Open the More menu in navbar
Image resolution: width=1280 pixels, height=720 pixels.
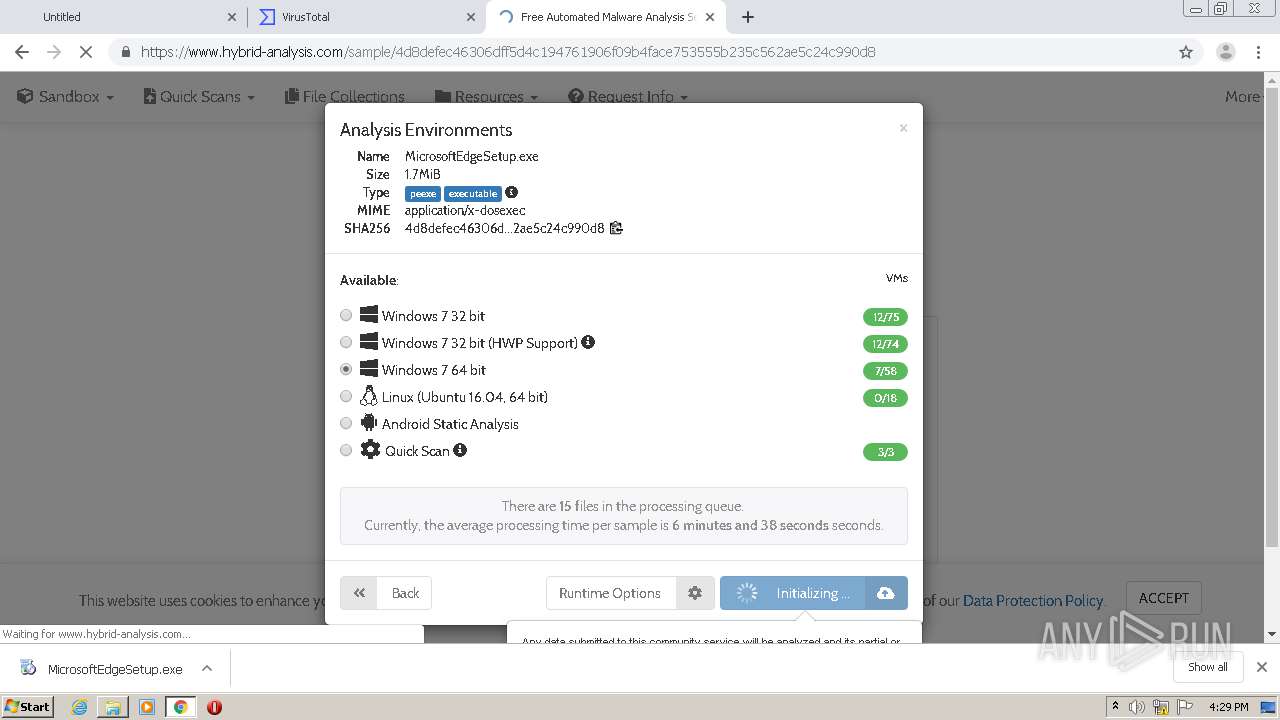coord(1243,96)
